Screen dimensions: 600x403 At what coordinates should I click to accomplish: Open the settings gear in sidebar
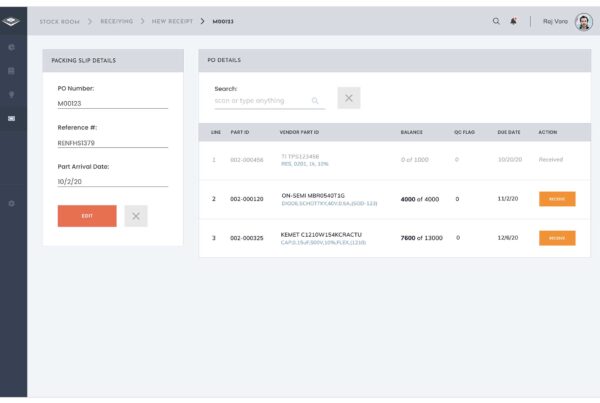[12, 204]
